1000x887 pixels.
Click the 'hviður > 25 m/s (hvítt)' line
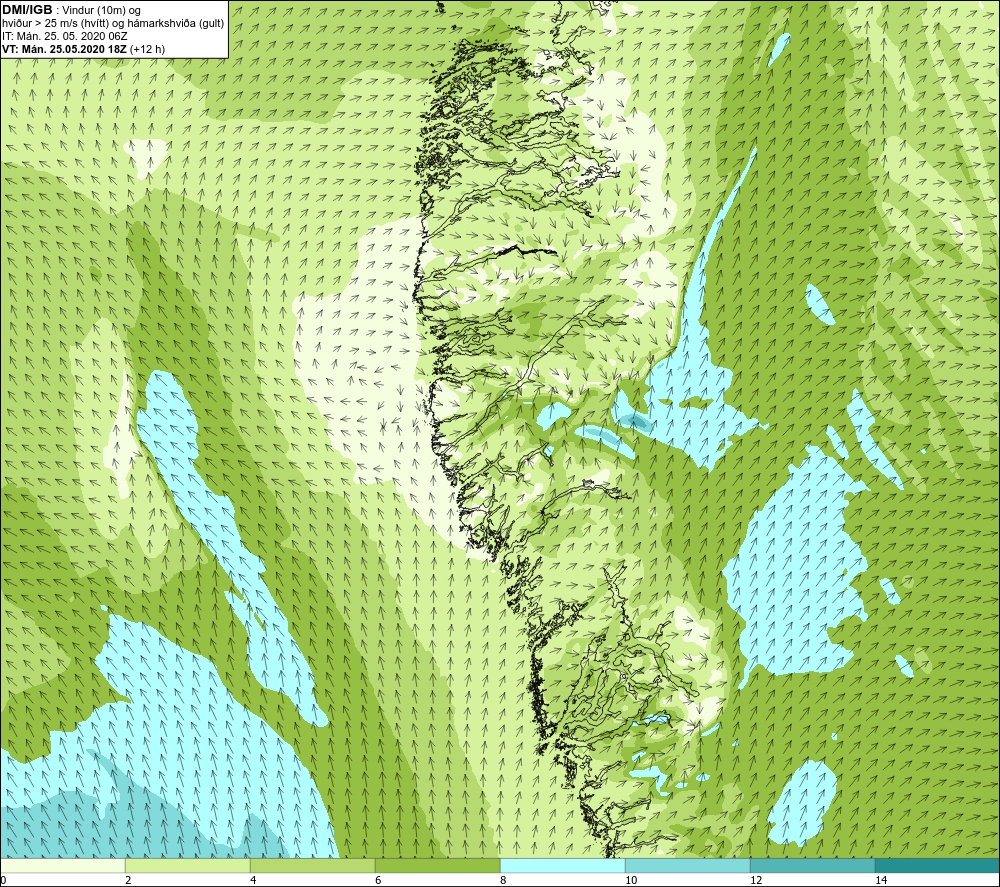pos(114,24)
